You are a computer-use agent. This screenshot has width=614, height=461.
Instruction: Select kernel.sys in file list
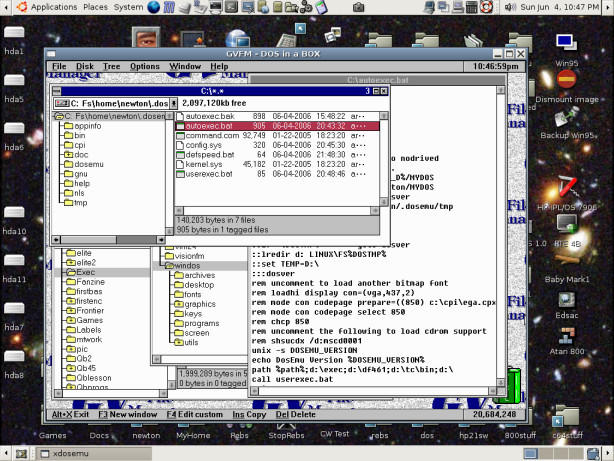(x=277, y=164)
